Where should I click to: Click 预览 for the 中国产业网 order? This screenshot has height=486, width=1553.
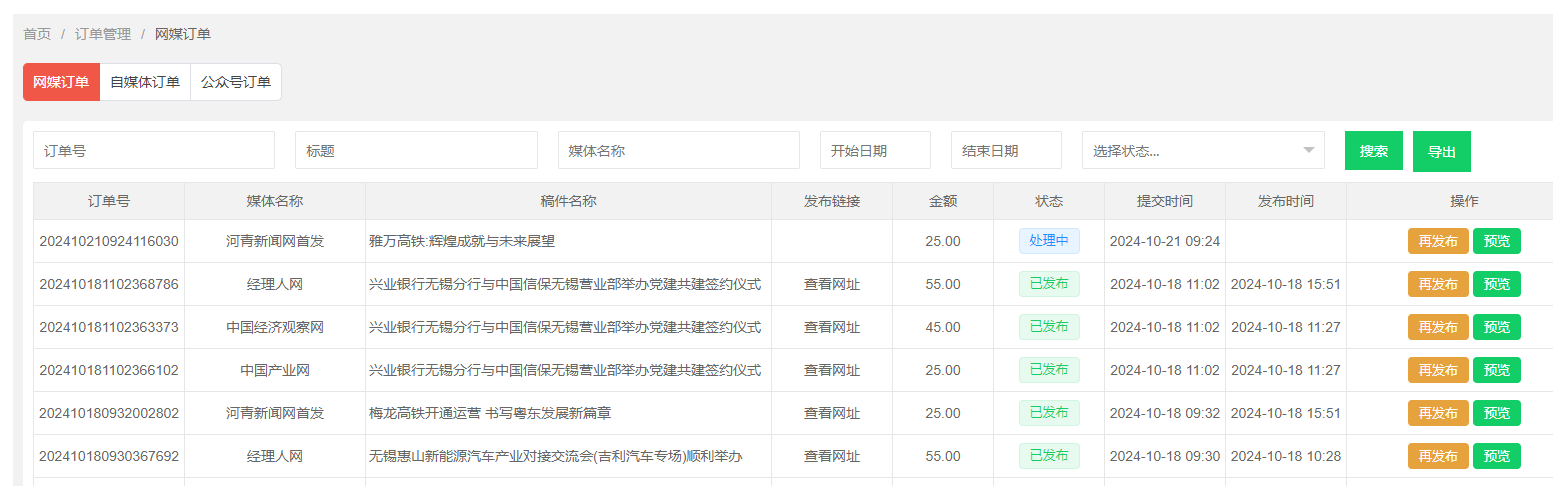(1496, 371)
